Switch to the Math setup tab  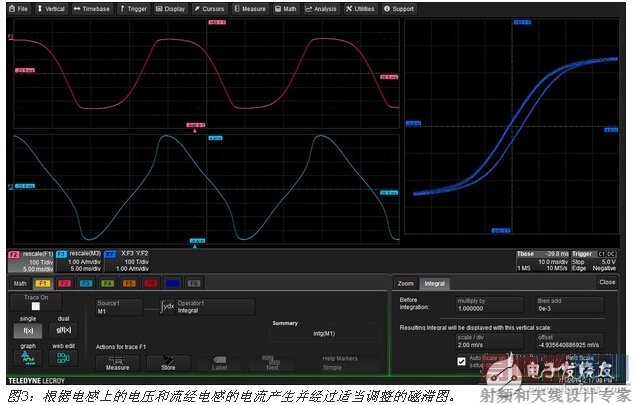click(x=20, y=283)
